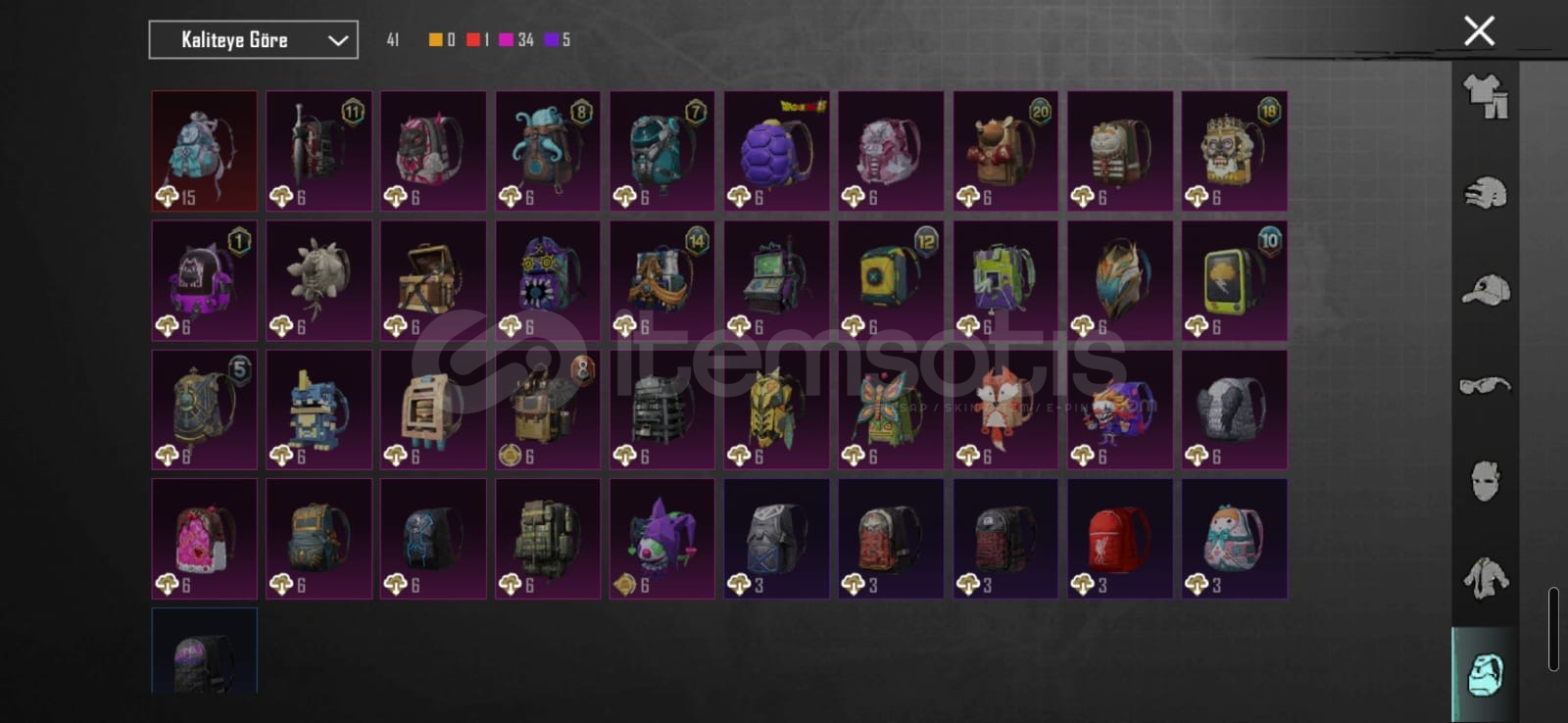Image resolution: width=1568 pixels, height=723 pixels.
Task: Expand the Kaliteye Göre sort dropdown
Action: coord(253,40)
